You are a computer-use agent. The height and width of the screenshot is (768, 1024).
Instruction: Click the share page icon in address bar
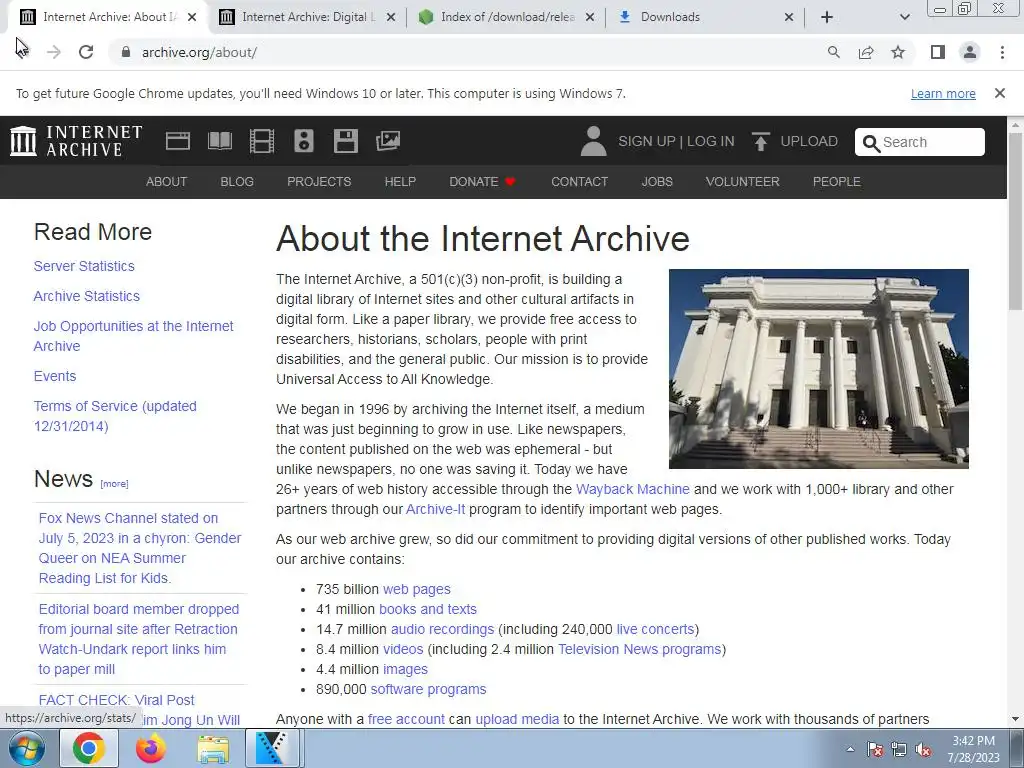point(866,52)
